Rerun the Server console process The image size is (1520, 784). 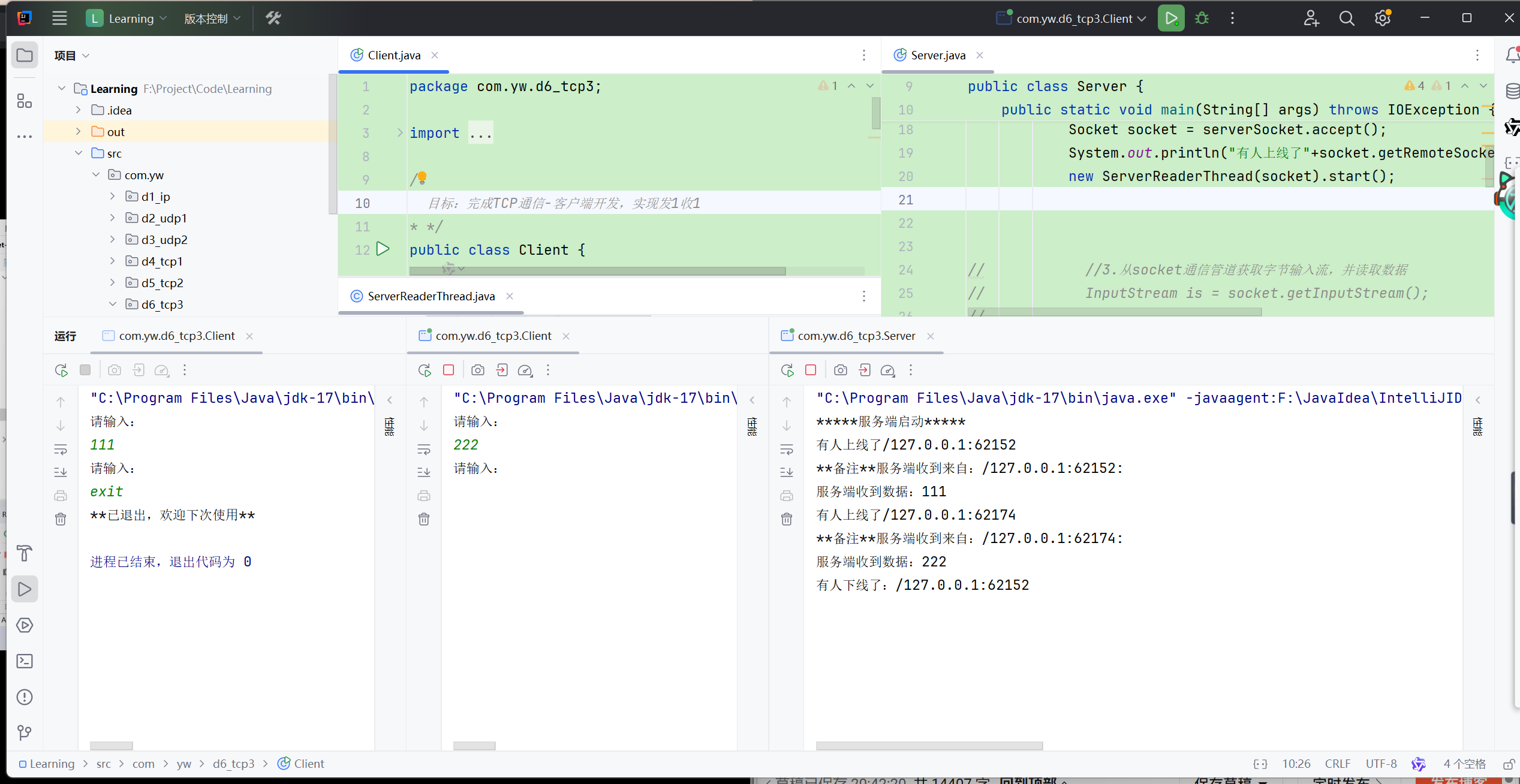[787, 370]
